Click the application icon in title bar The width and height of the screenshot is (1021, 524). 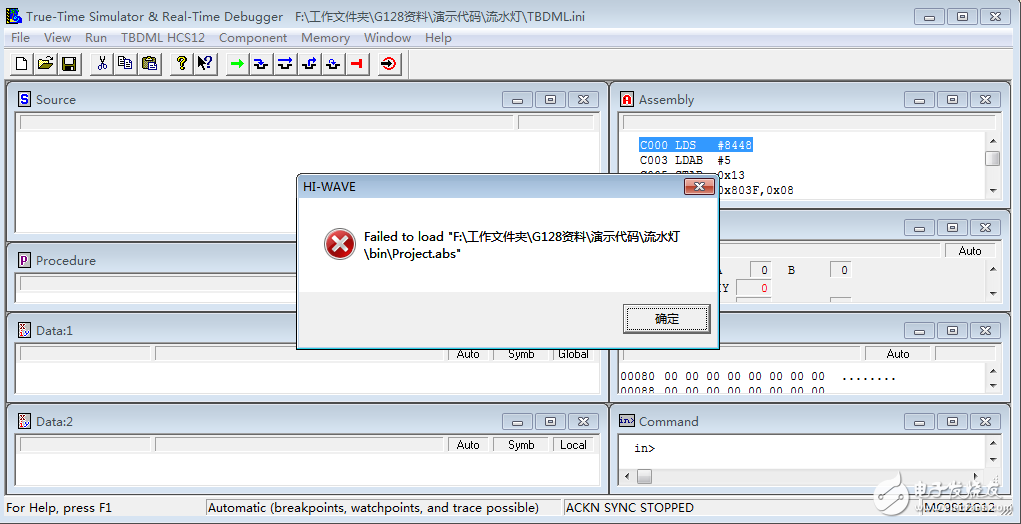(13, 16)
